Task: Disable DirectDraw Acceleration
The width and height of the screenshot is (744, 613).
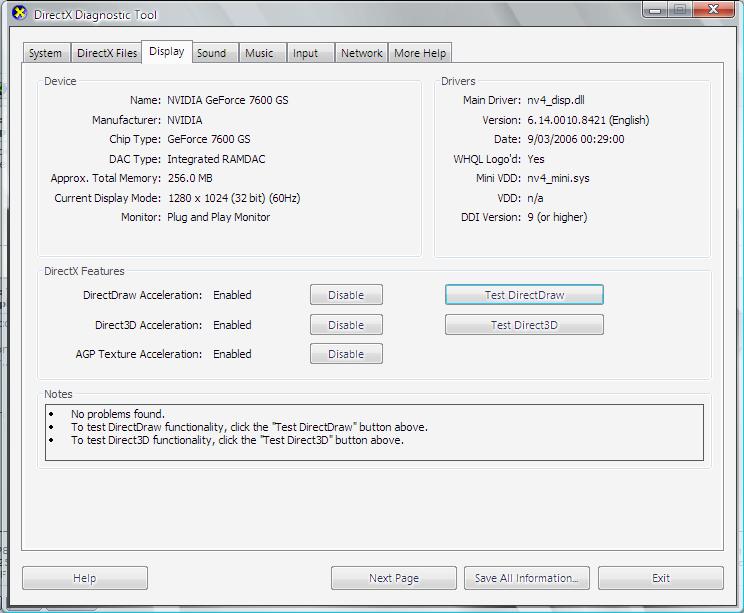Action: pyautogui.click(x=346, y=295)
